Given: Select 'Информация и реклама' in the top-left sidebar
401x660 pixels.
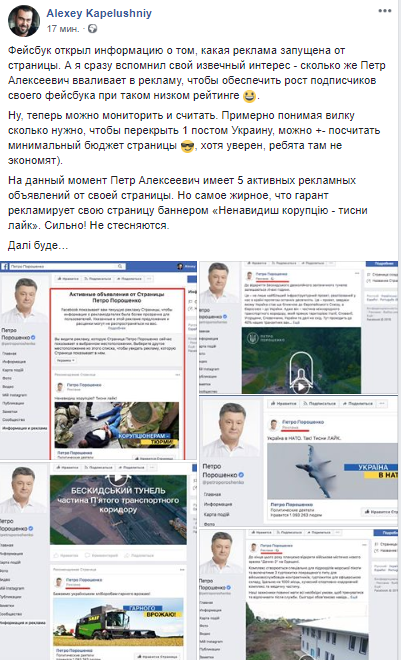Looking at the screenshot, I should [24, 428].
